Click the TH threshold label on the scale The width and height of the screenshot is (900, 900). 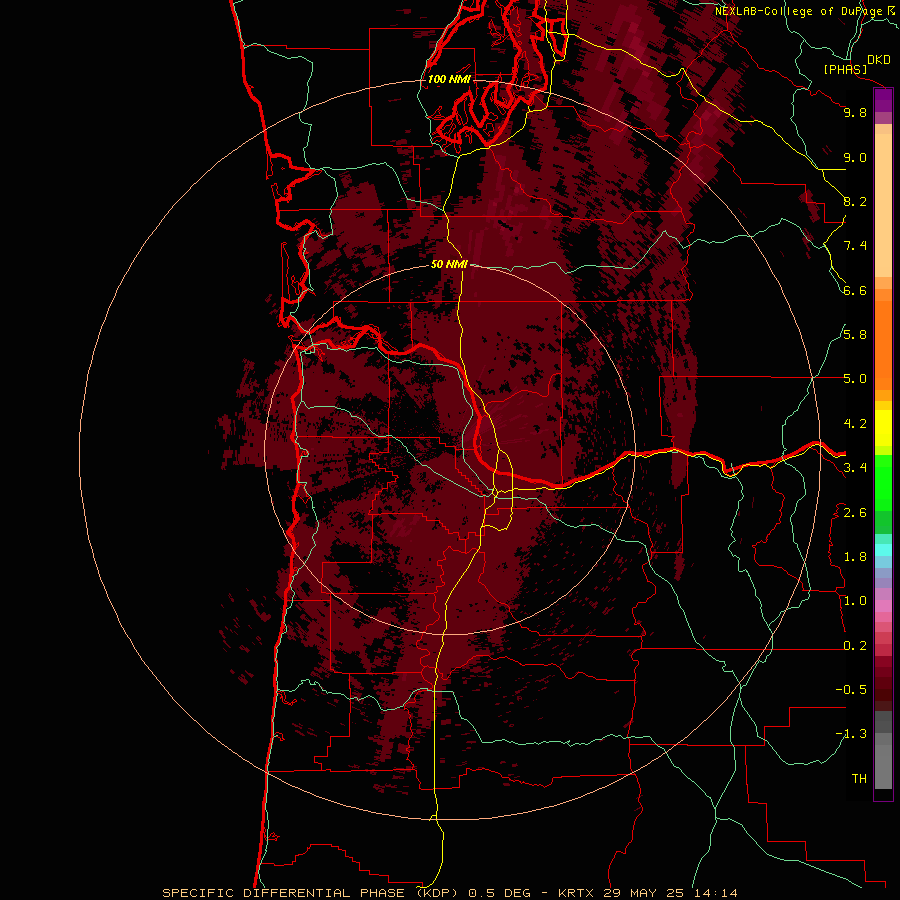coord(859,779)
